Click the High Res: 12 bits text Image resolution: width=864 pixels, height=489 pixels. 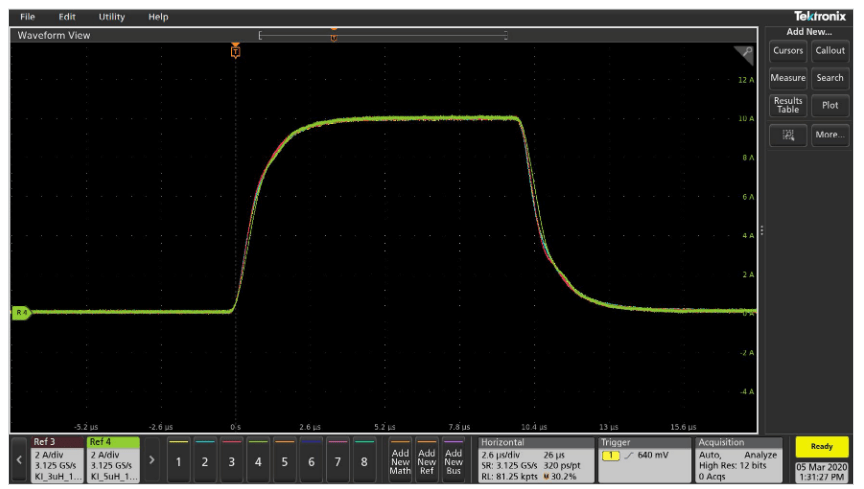(x=732, y=465)
